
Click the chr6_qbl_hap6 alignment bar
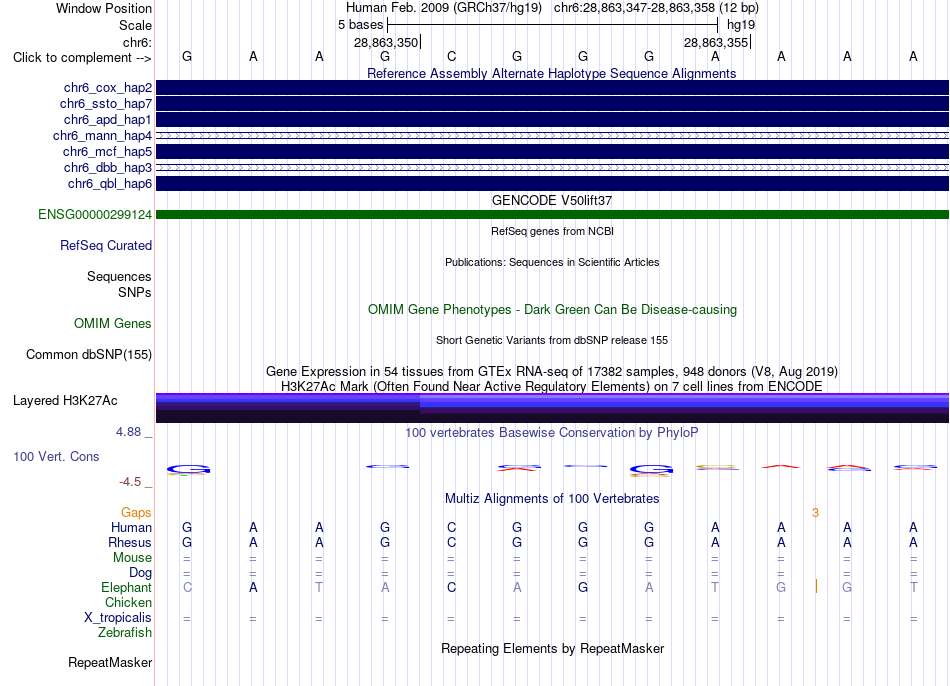pyautogui.click(x=552, y=183)
